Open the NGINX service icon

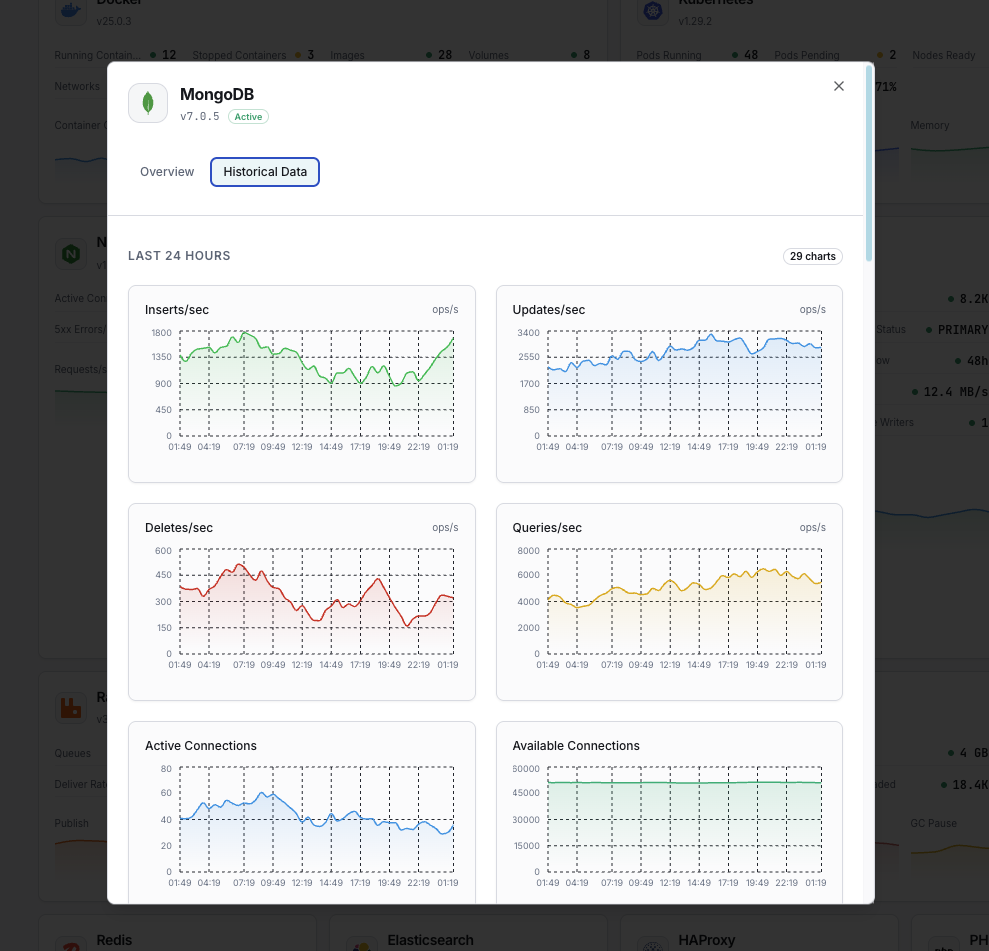[x=70, y=254]
